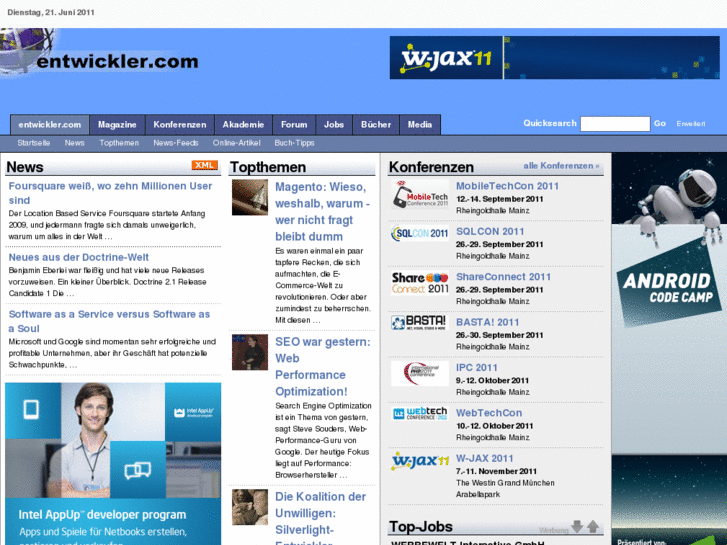Open the Media tab
This screenshot has height=545, width=727.
click(x=420, y=125)
